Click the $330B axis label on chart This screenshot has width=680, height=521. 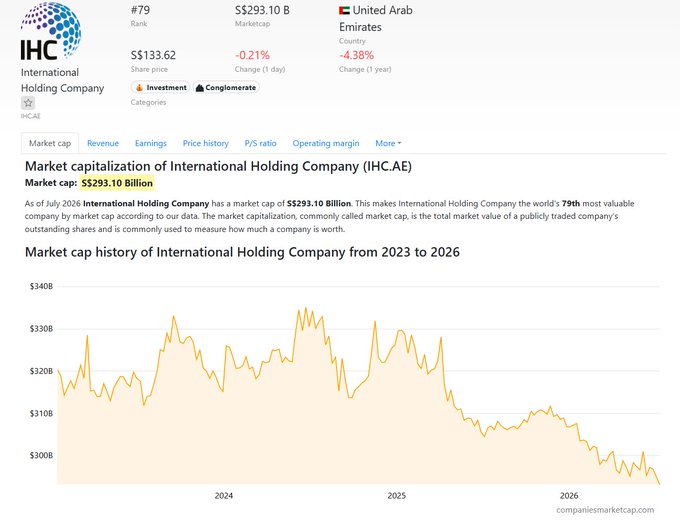[x=41, y=329]
